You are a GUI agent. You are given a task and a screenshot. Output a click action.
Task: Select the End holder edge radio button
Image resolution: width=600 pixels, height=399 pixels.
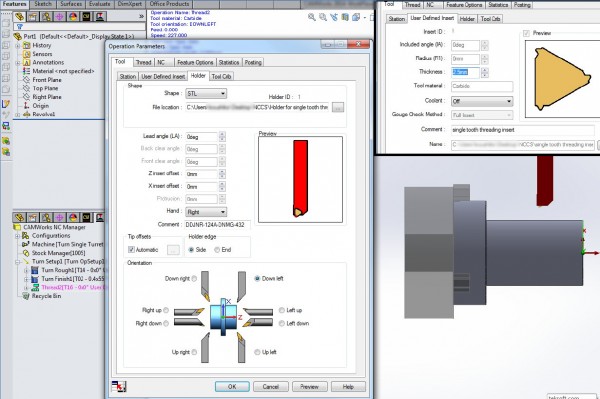tap(217, 250)
